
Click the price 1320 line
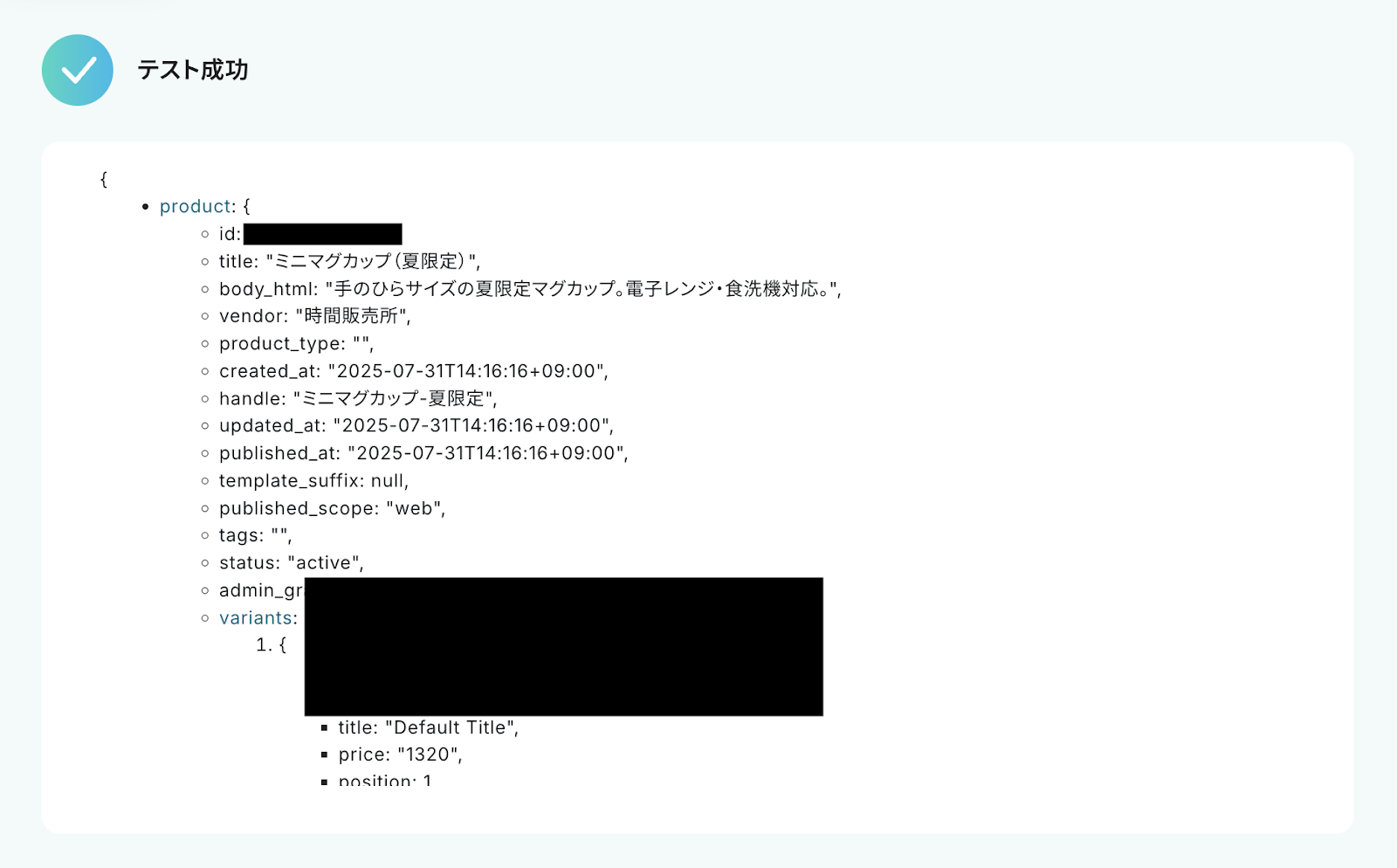click(400, 754)
